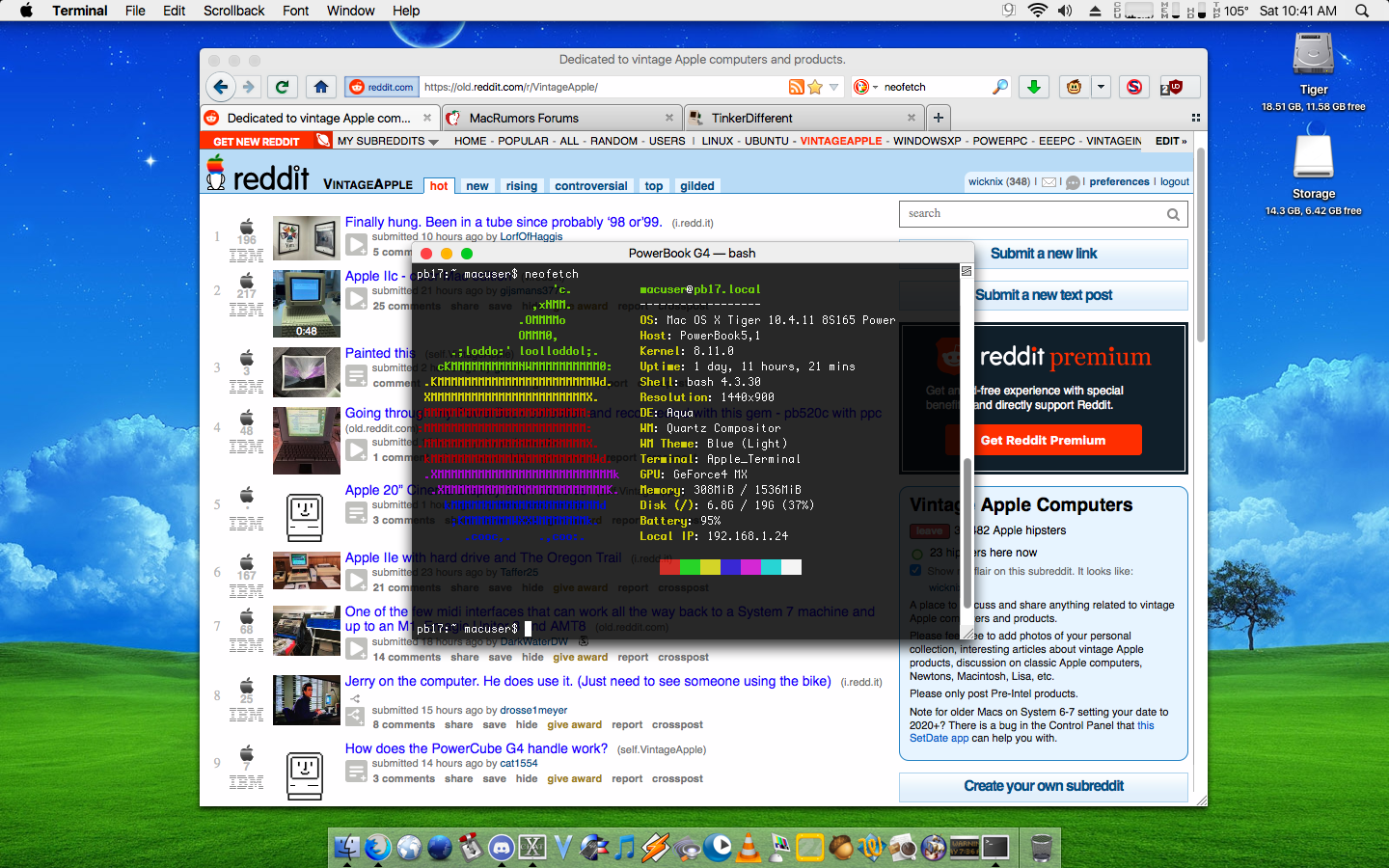This screenshot has width=1389, height=868.
Task: Open the search engine dropdown next to DuckDuckGo icon
Action: [x=875, y=88]
